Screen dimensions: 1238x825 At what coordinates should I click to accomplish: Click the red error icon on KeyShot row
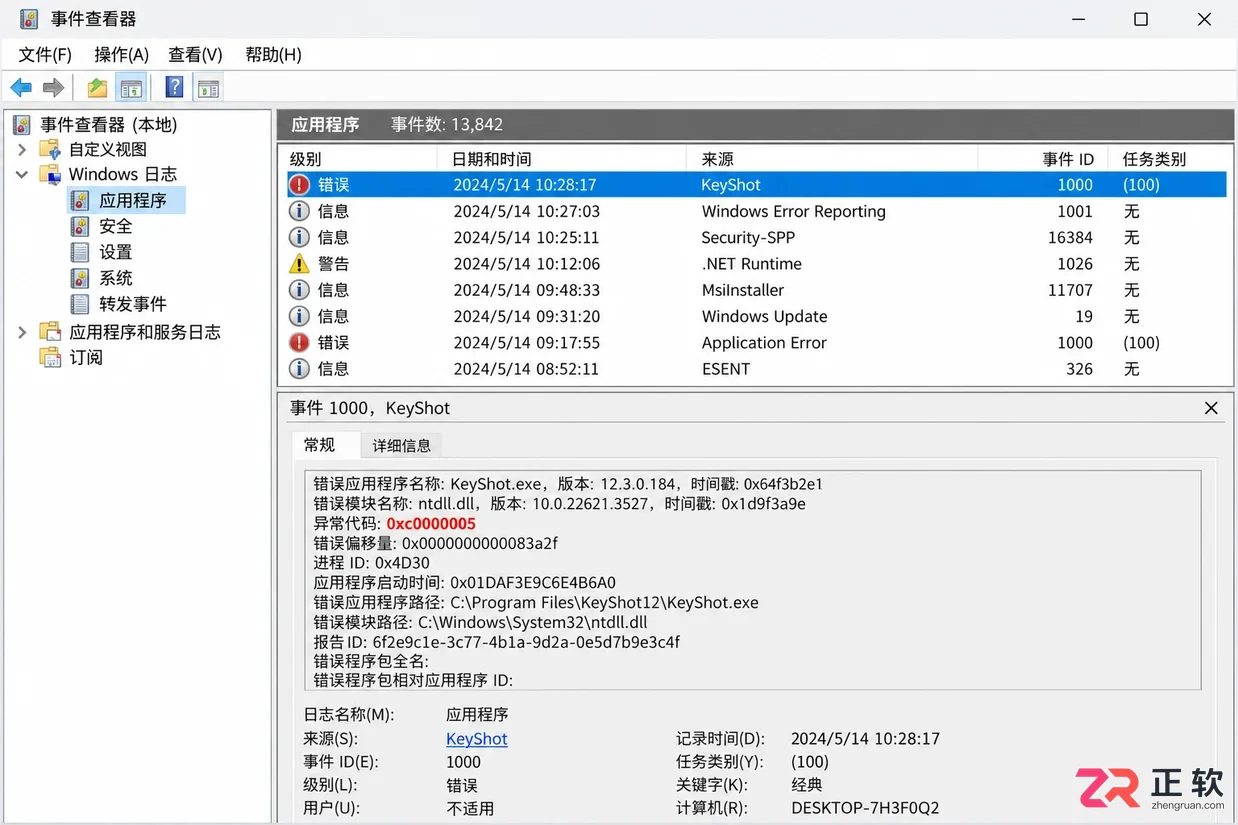[x=299, y=185]
